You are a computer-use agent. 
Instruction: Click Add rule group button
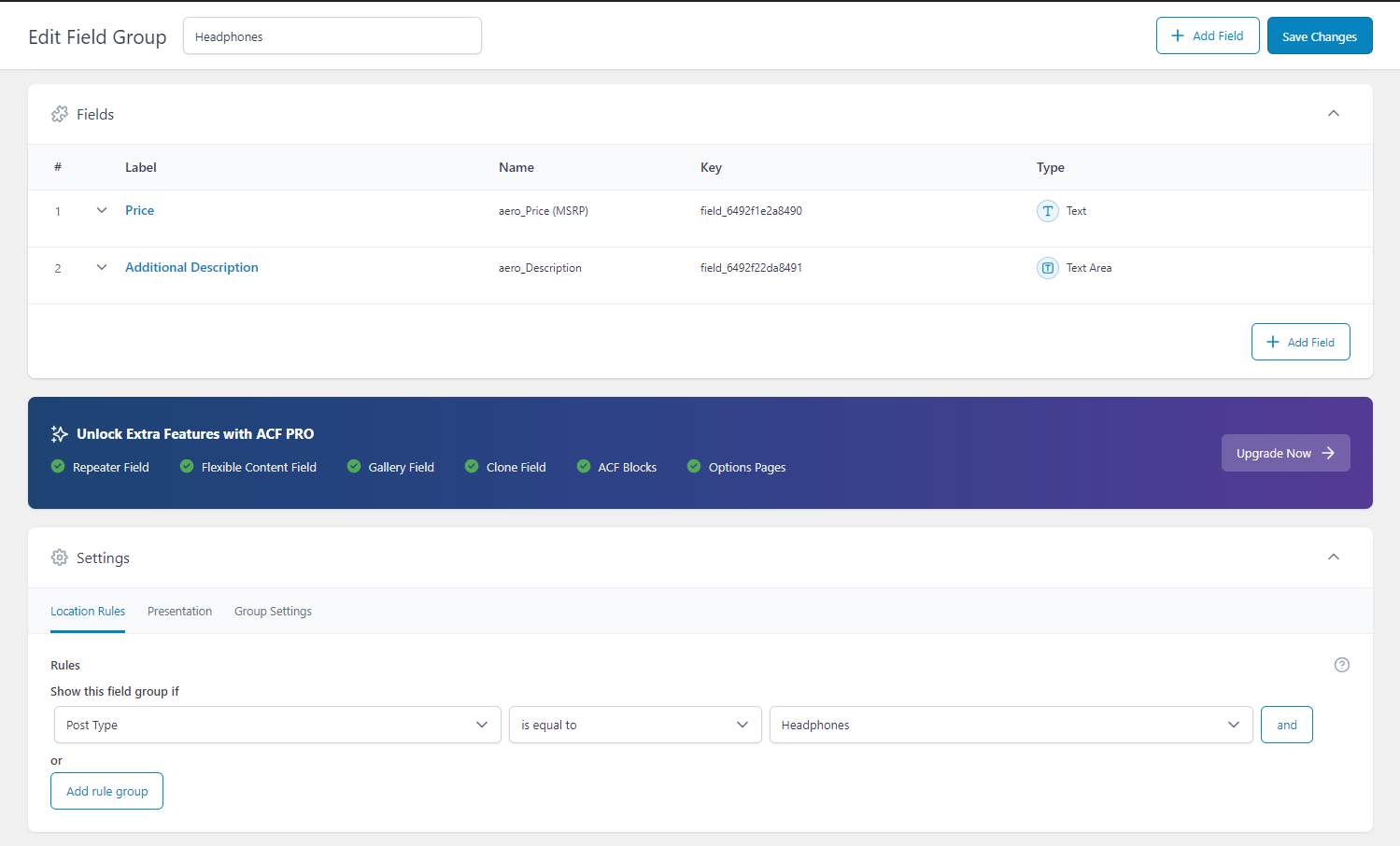click(106, 791)
